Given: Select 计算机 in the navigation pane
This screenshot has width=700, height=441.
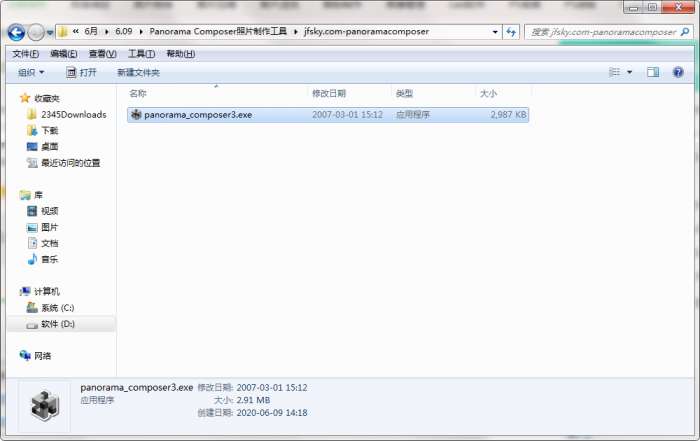Looking at the screenshot, I should (47, 291).
